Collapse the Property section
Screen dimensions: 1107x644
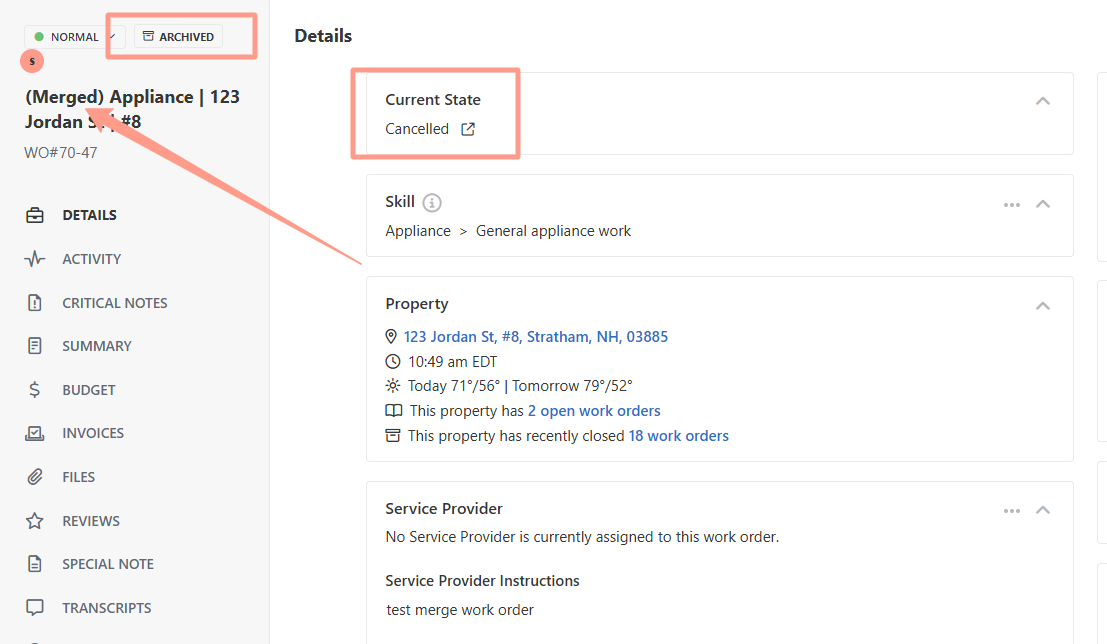click(1043, 305)
